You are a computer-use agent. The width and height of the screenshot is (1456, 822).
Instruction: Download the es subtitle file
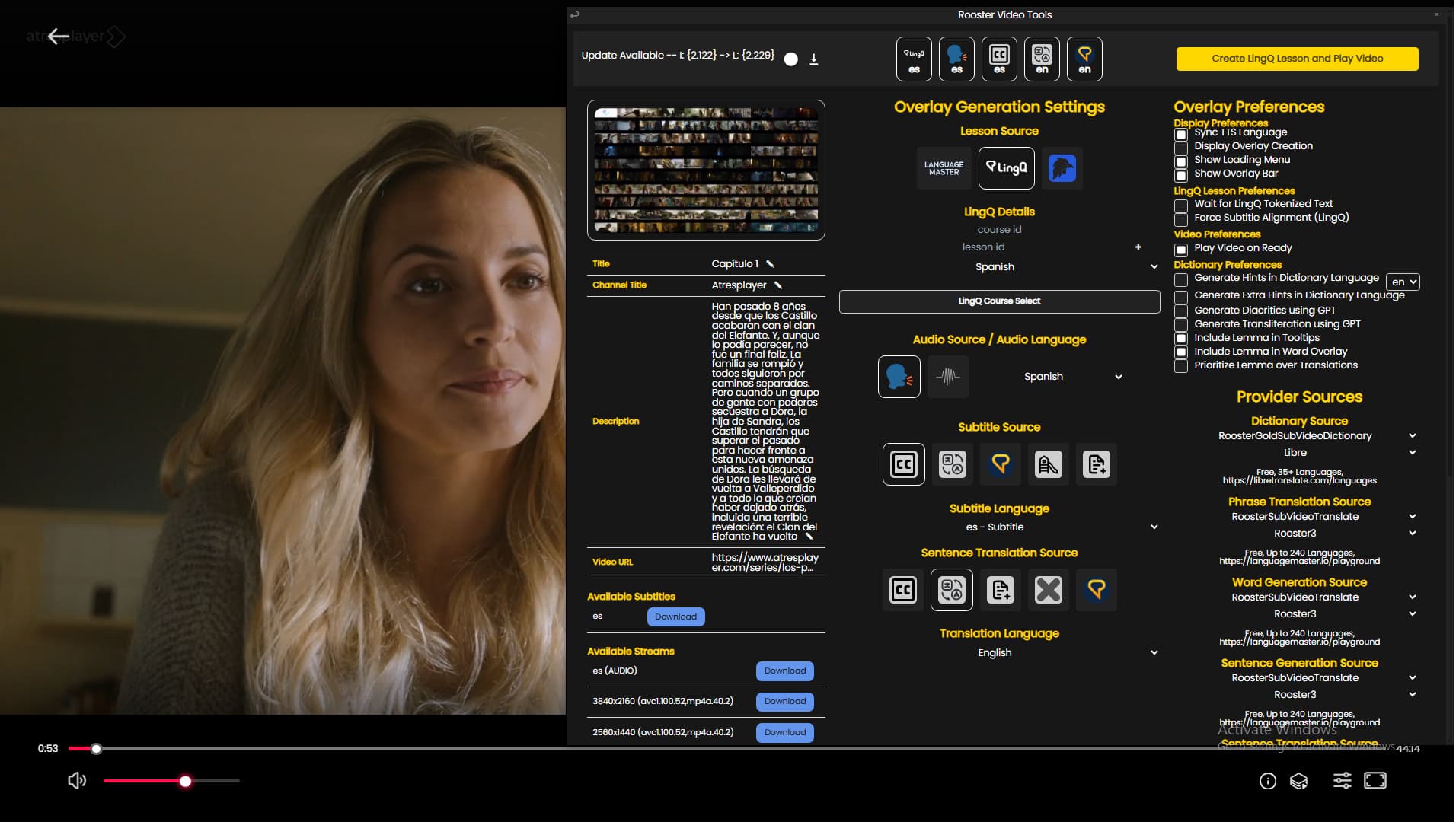pos(675,617)
